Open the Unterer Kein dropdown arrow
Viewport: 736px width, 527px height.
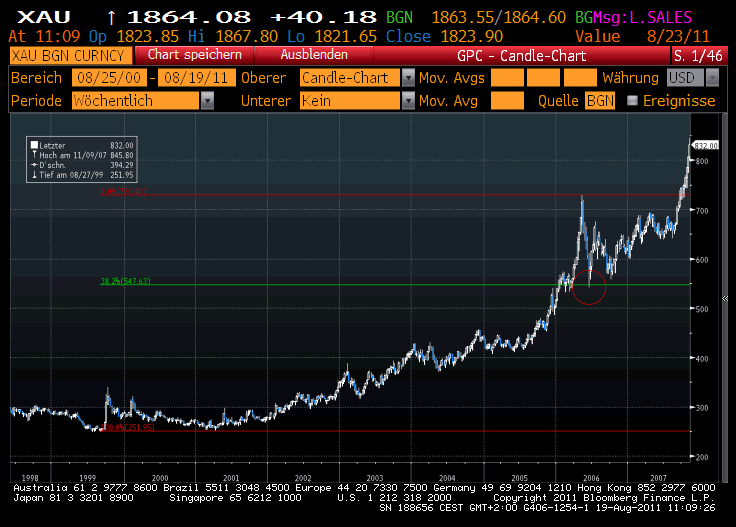408,100
